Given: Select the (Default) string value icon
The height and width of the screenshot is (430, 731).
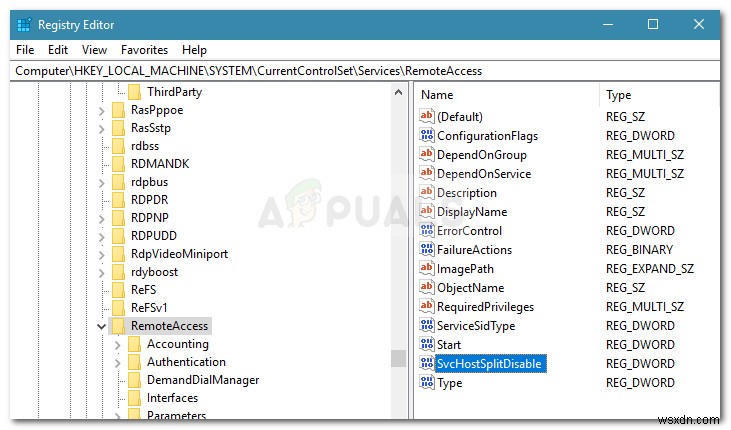Looking at the screenshot, I should point(427,116).
